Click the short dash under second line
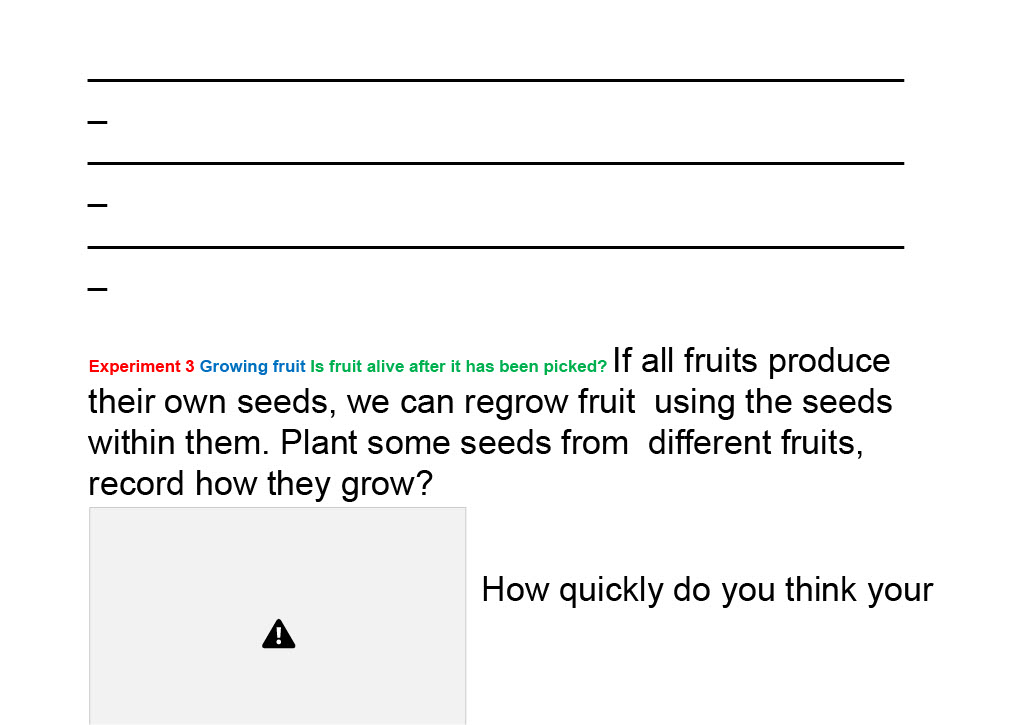This screenshot has width=1024, height=725. click(x=97, y=205)
